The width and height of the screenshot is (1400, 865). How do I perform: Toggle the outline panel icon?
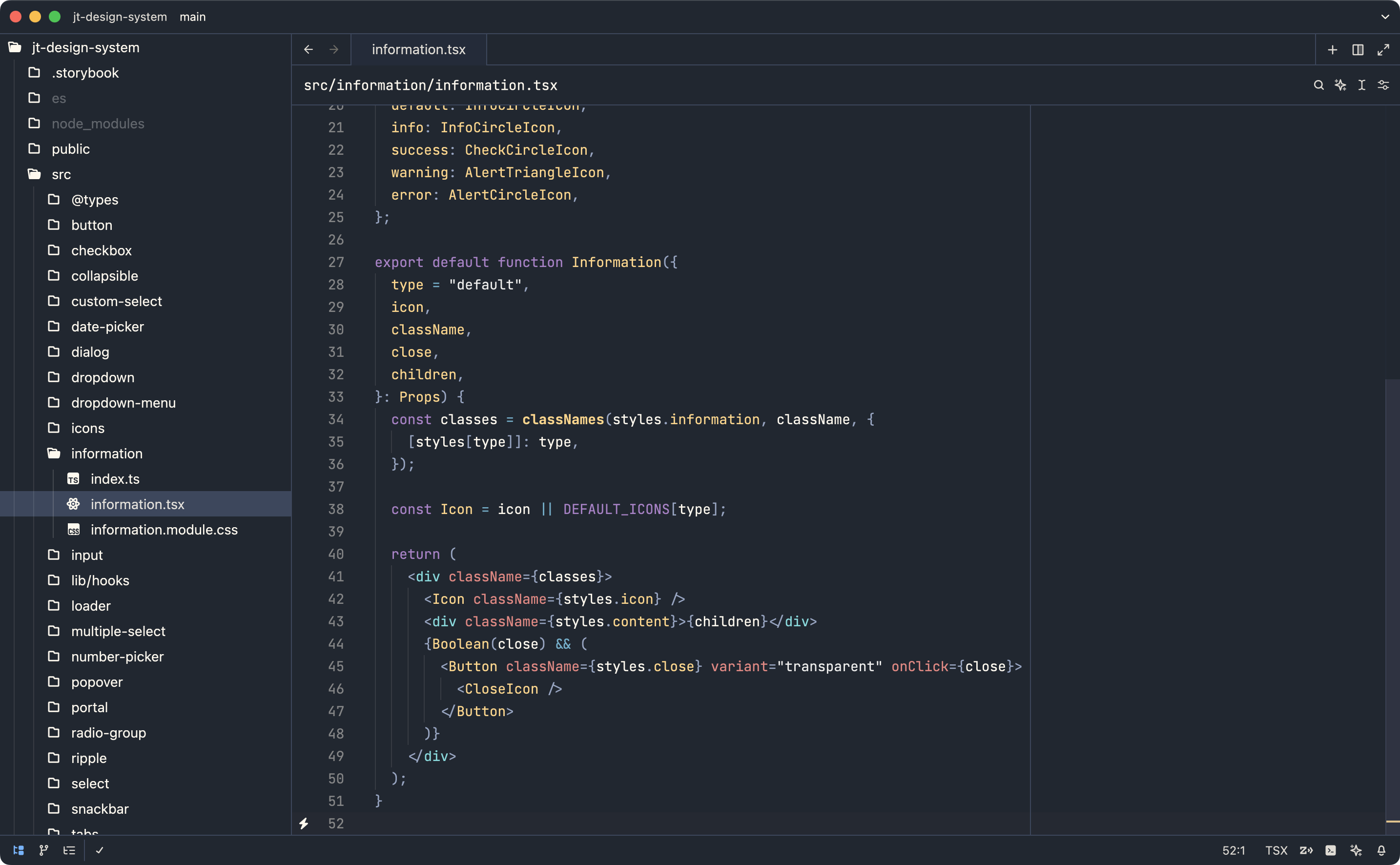point(69,850)
